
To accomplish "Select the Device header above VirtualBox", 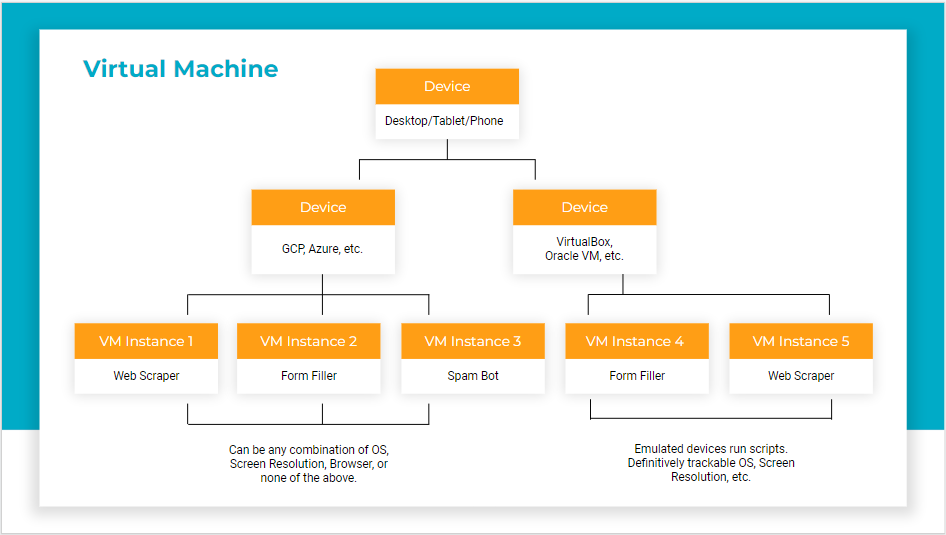I will [584, 207].
